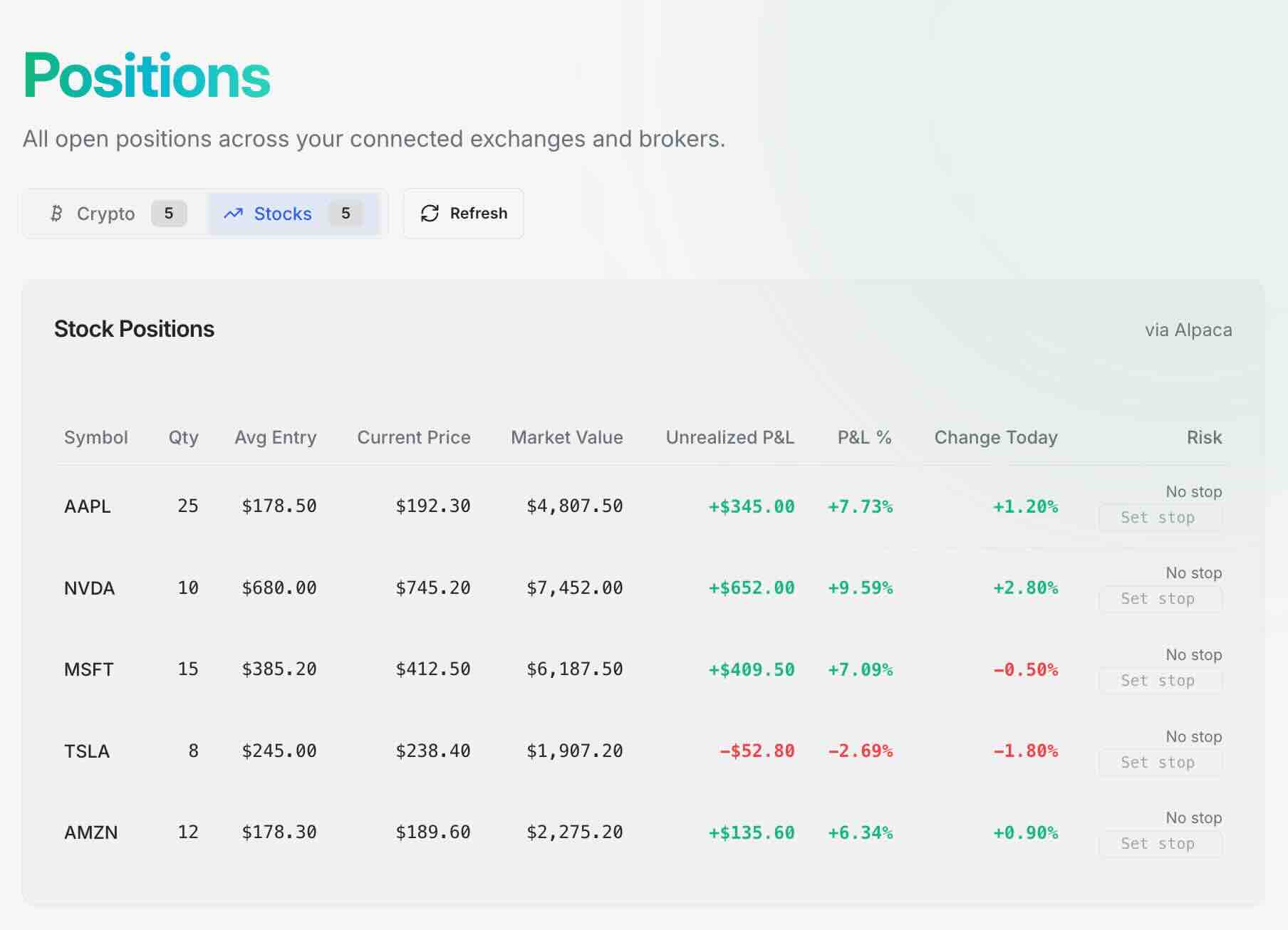
Task: Click TSLA current price $238.40
Action: click(433, 751)
